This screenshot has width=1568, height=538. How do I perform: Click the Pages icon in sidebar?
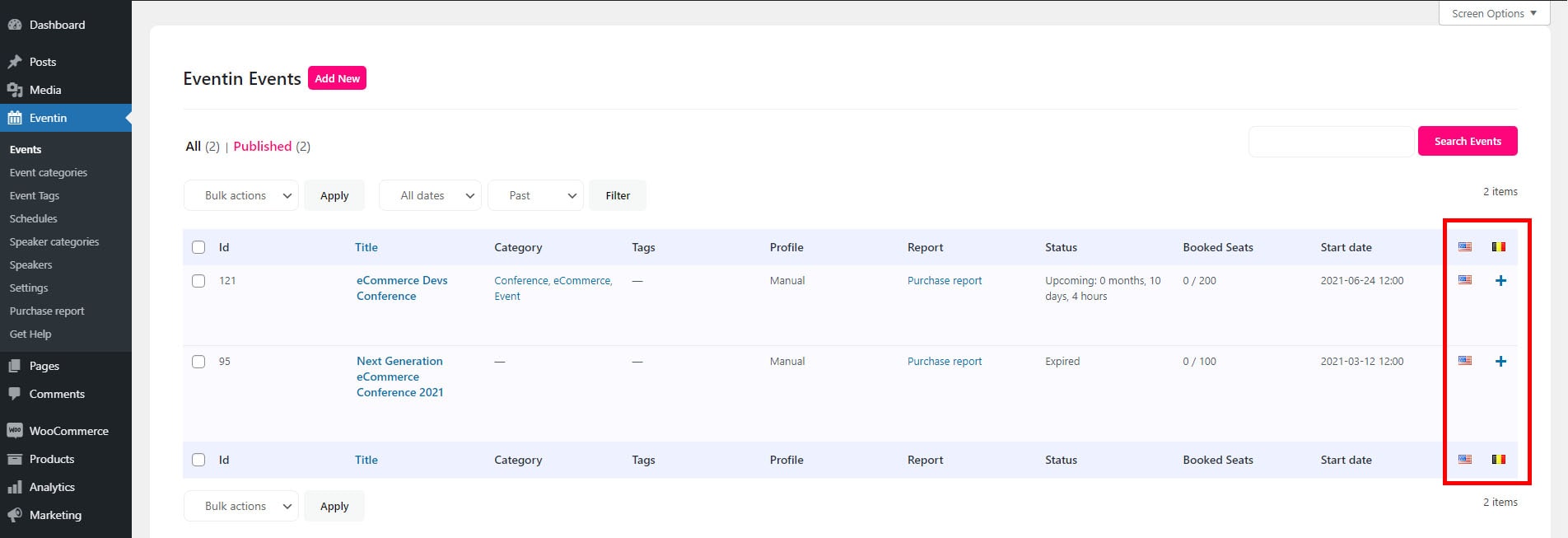[x=15, y=366]
